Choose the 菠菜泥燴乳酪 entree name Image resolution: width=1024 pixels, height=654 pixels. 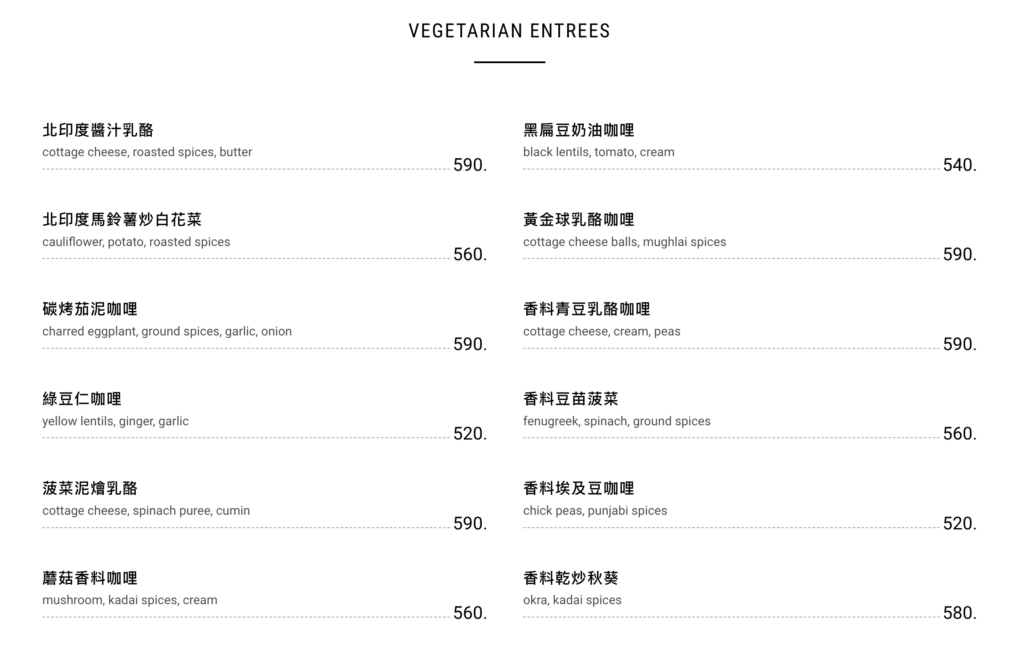coord(90,488)
